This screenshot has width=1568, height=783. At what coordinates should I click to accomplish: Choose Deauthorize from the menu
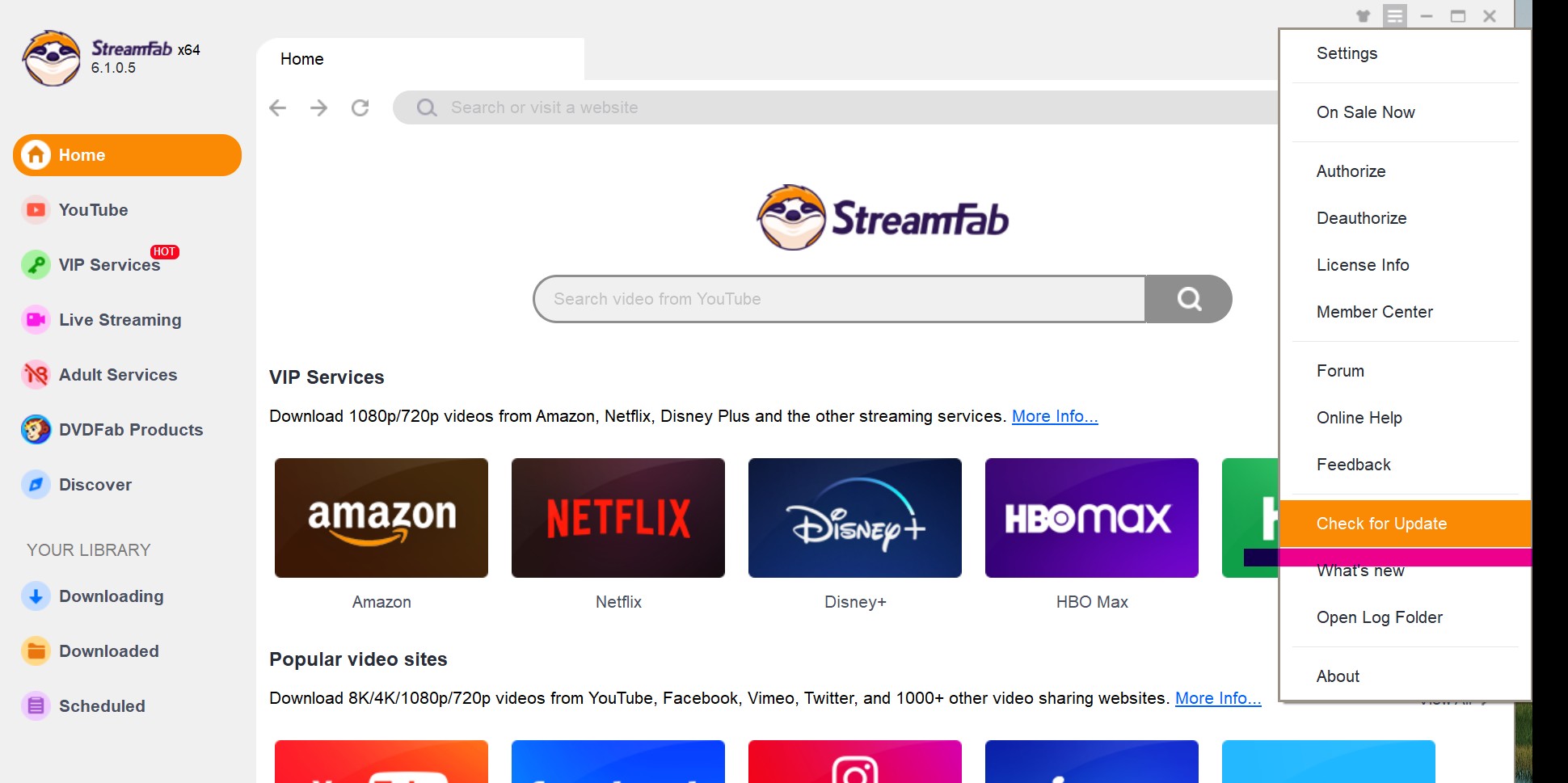(1405, 218)
